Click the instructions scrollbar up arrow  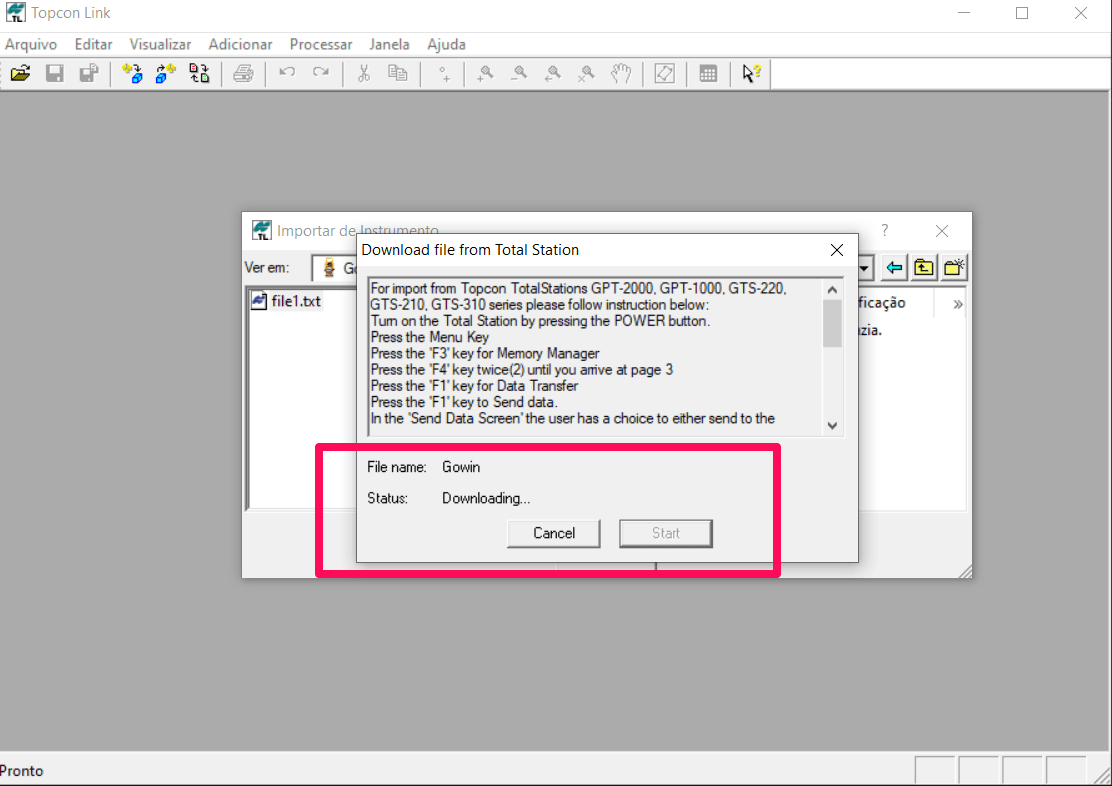point(833,289)
